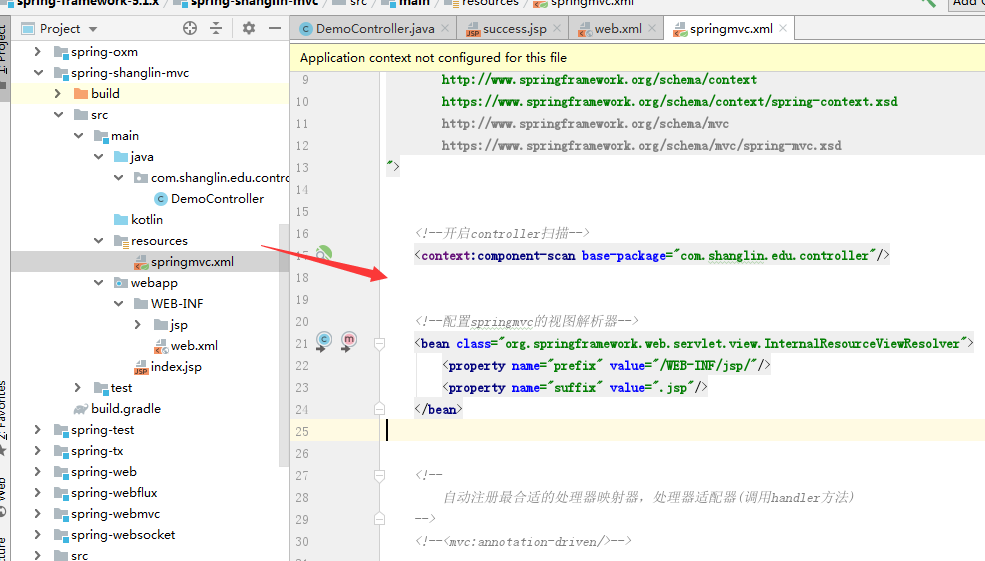Expand the build folder

pyautogui.click(x=58, y=94)
